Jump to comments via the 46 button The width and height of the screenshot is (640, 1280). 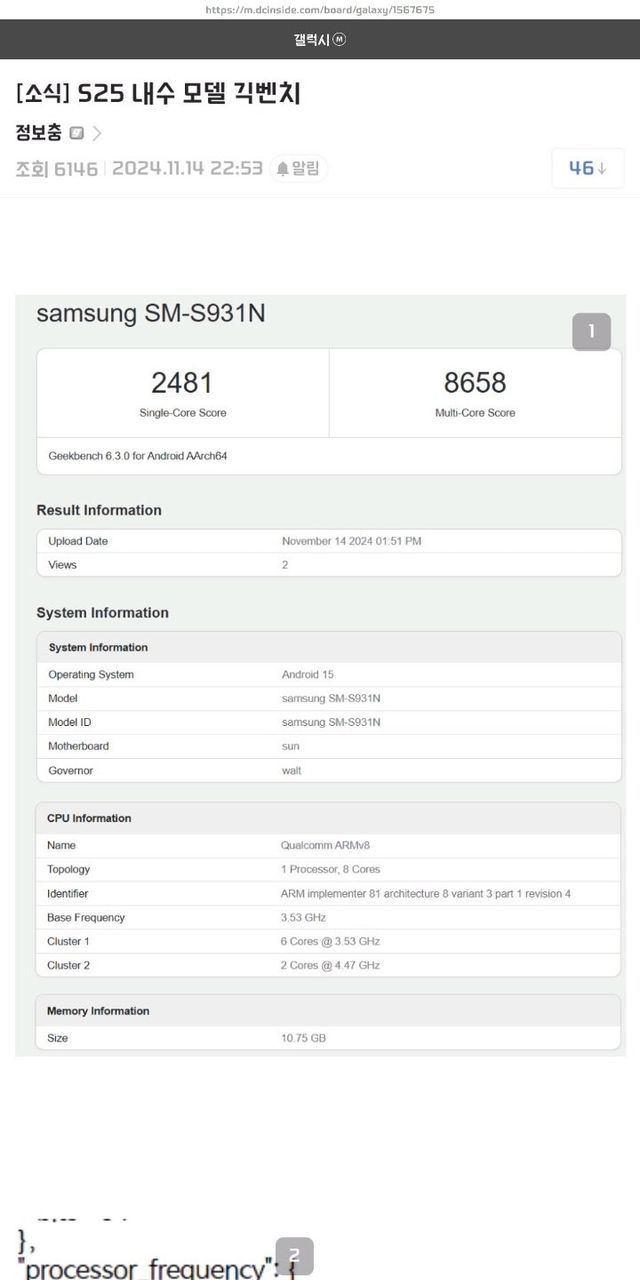point(588,168)
